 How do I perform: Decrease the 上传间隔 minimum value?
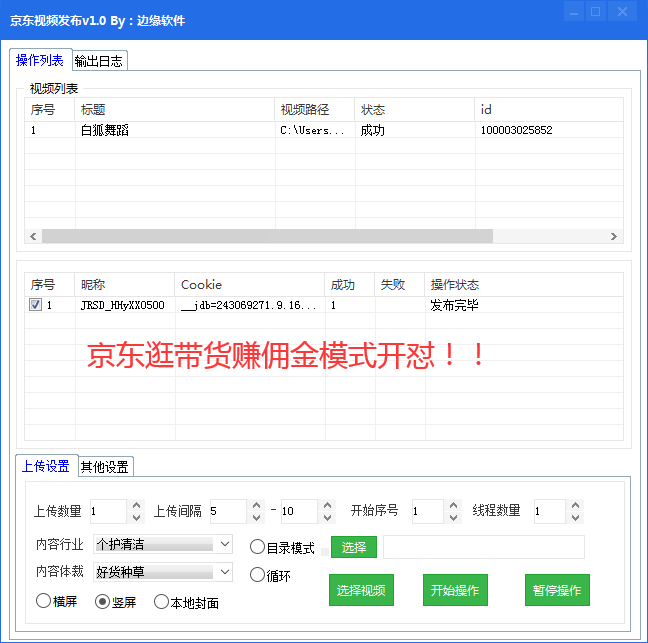[256, 517]
